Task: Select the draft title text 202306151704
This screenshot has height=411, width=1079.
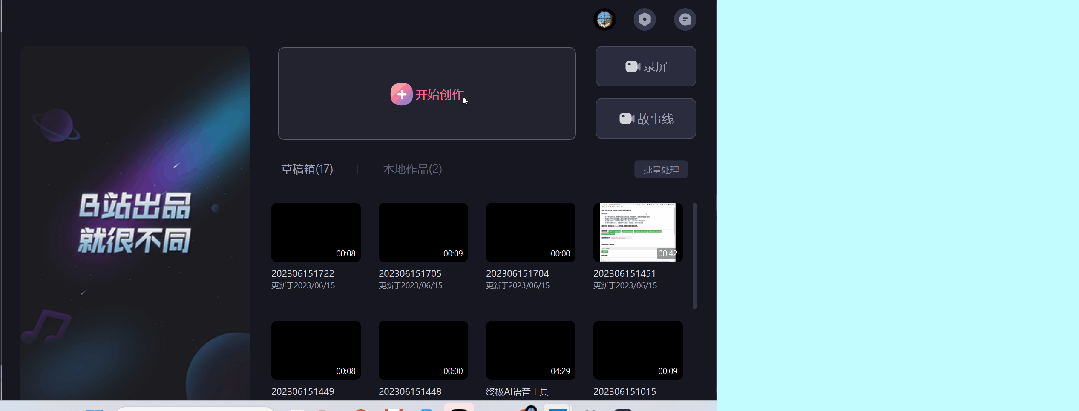Action: (517, 273)
